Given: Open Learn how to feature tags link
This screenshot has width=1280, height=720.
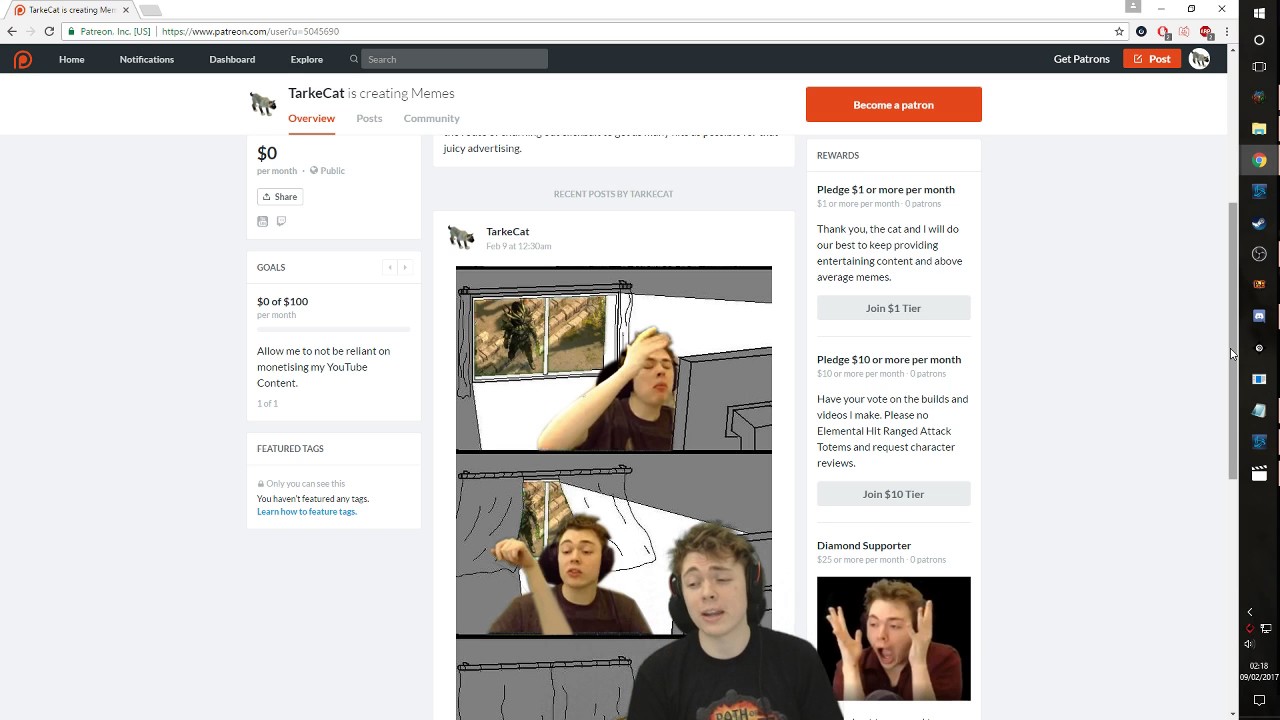Looking at the screenshot, I should (307, 511).
